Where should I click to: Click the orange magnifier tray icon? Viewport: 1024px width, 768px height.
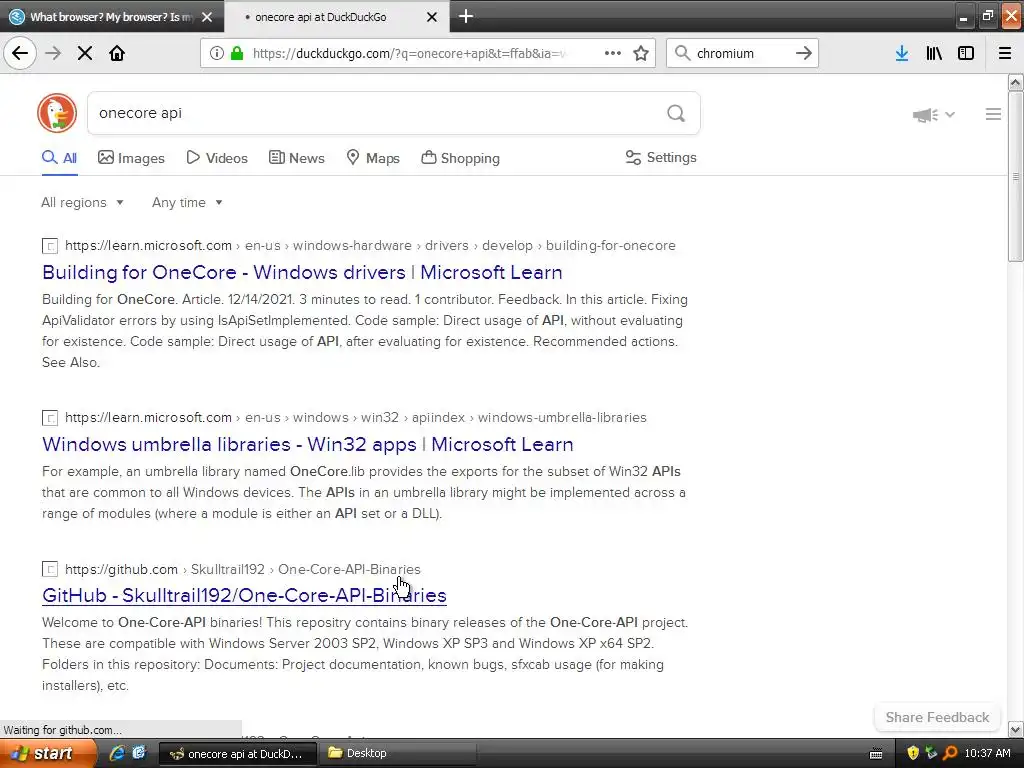[950, 753]
